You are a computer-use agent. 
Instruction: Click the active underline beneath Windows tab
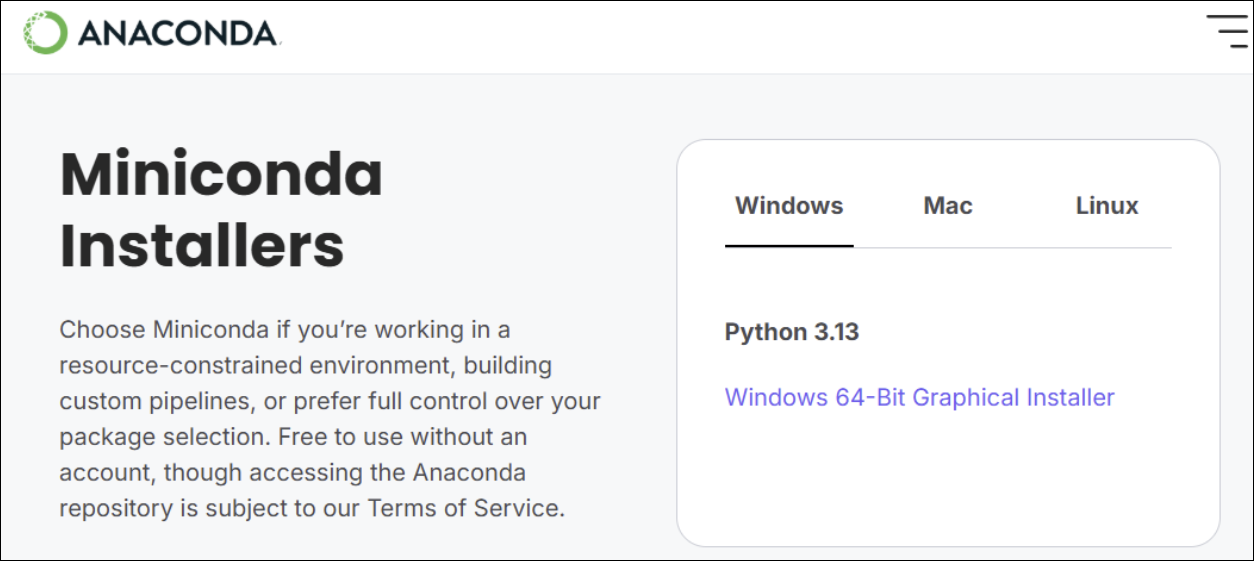tap(789, 245)
